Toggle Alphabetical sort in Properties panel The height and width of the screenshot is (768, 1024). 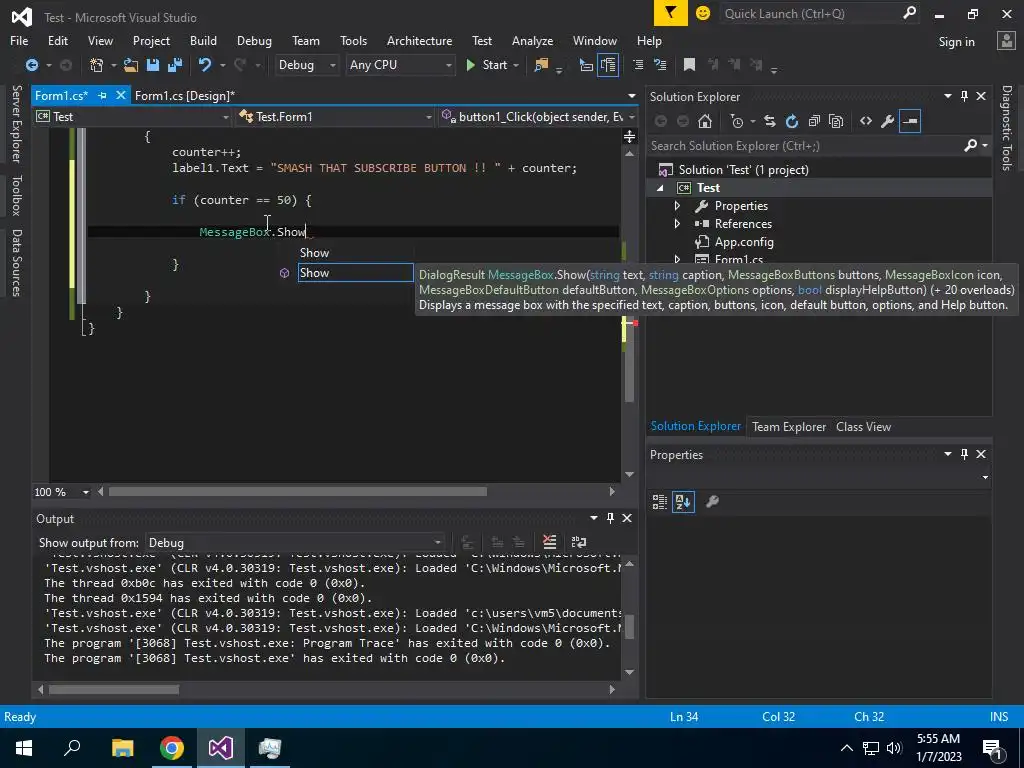(x=683, y=502)
